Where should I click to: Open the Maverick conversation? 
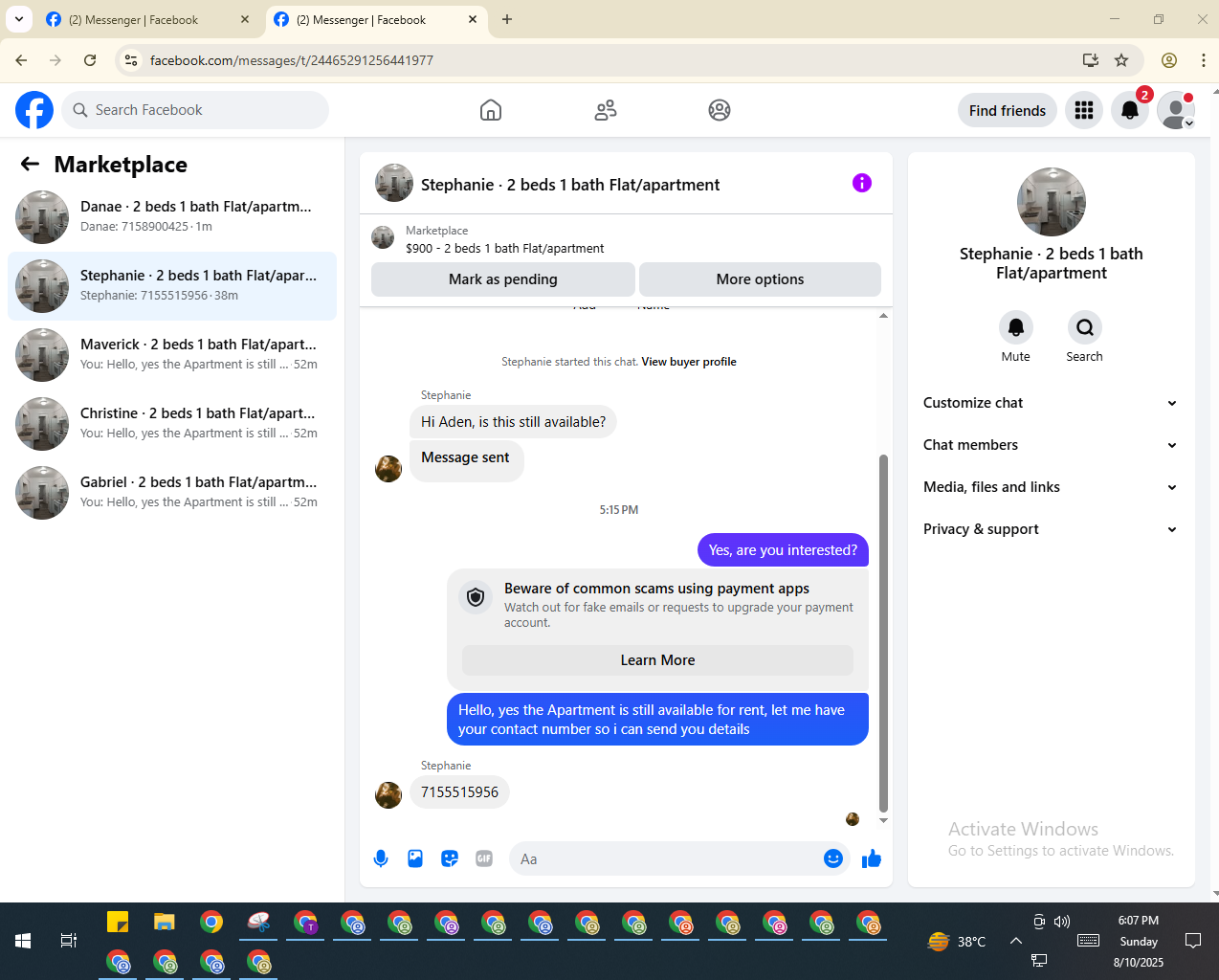(172, 355)
